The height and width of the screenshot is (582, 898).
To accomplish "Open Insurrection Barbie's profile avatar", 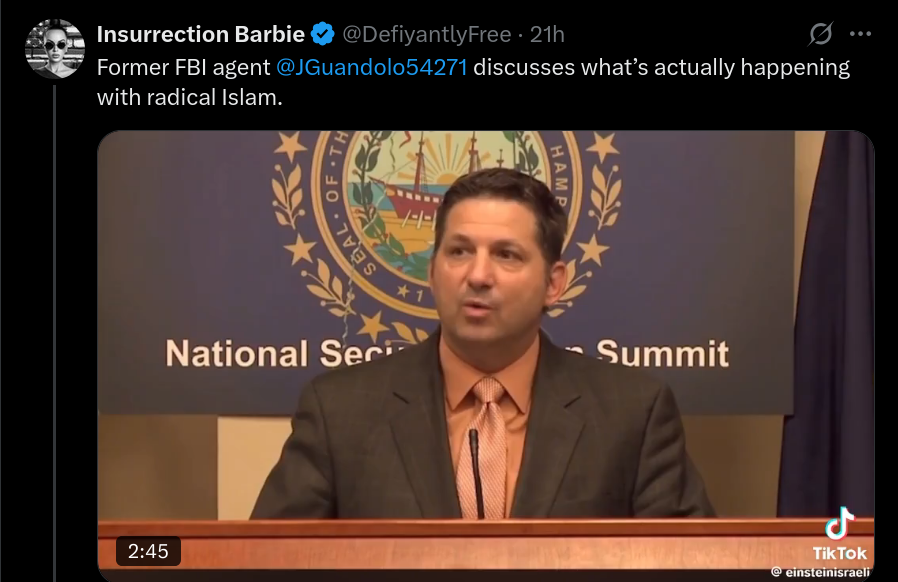I will (x=55, y=49).
